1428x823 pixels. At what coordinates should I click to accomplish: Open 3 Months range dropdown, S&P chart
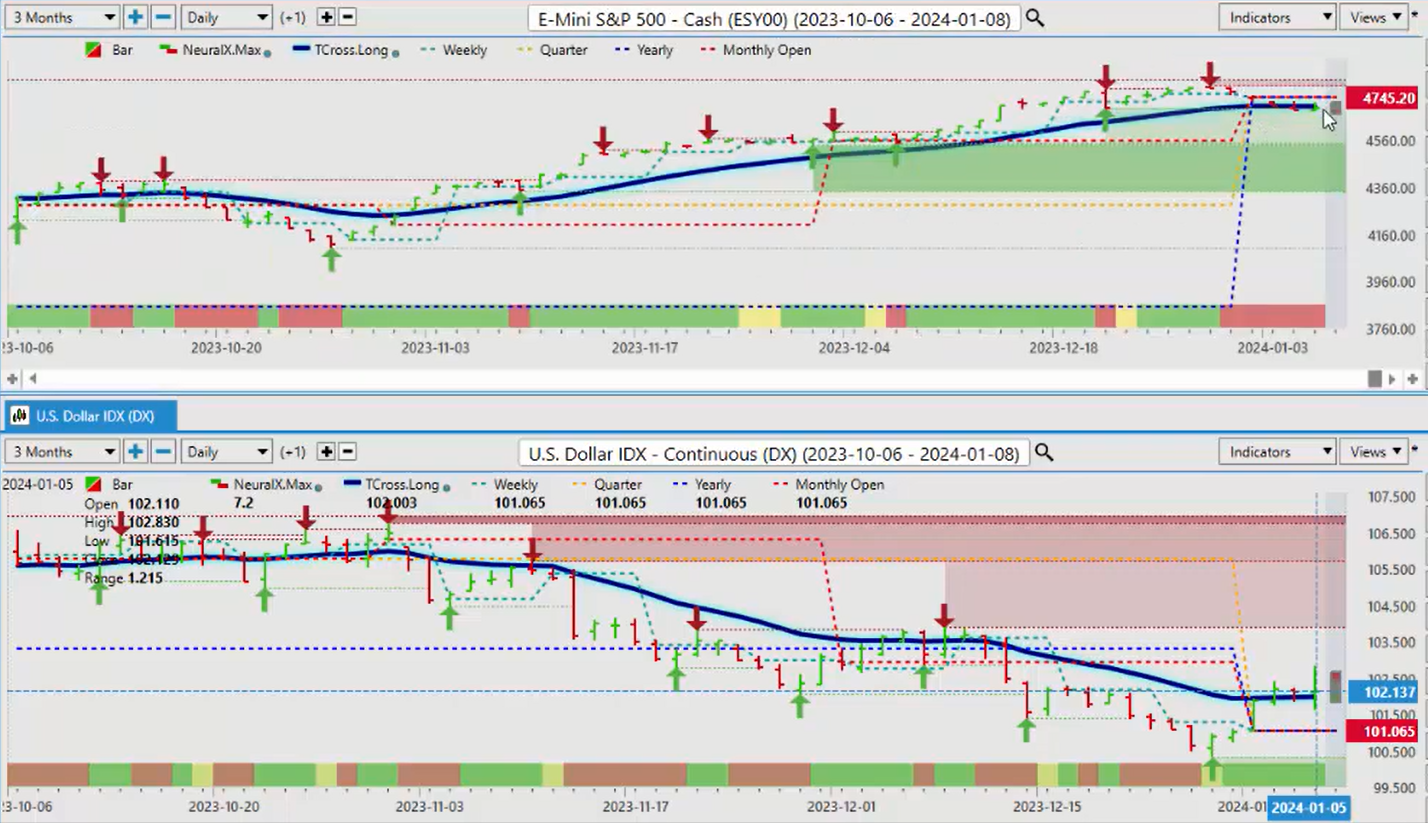click(x=62, y=17)
